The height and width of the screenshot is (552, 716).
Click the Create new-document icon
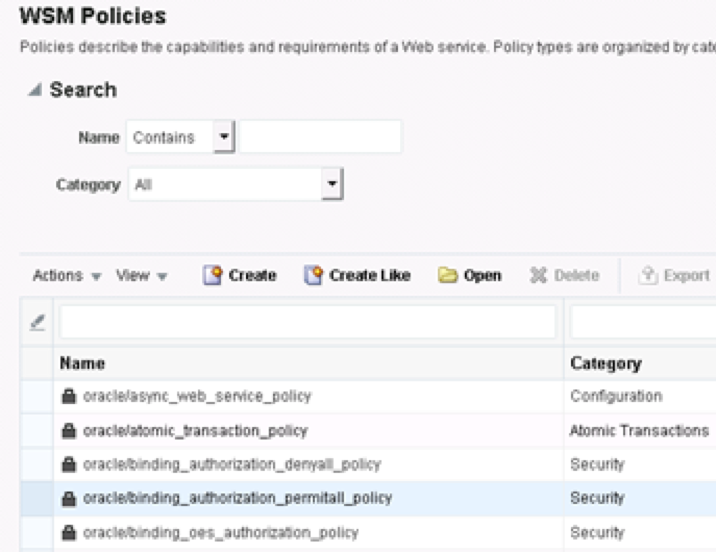[212, 275]
